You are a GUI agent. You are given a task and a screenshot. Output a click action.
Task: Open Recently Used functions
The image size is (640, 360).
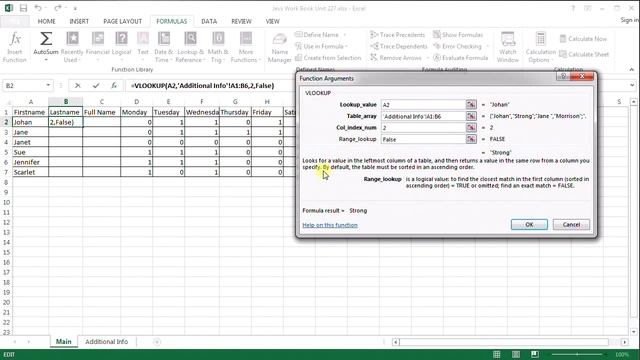(72, 47)
